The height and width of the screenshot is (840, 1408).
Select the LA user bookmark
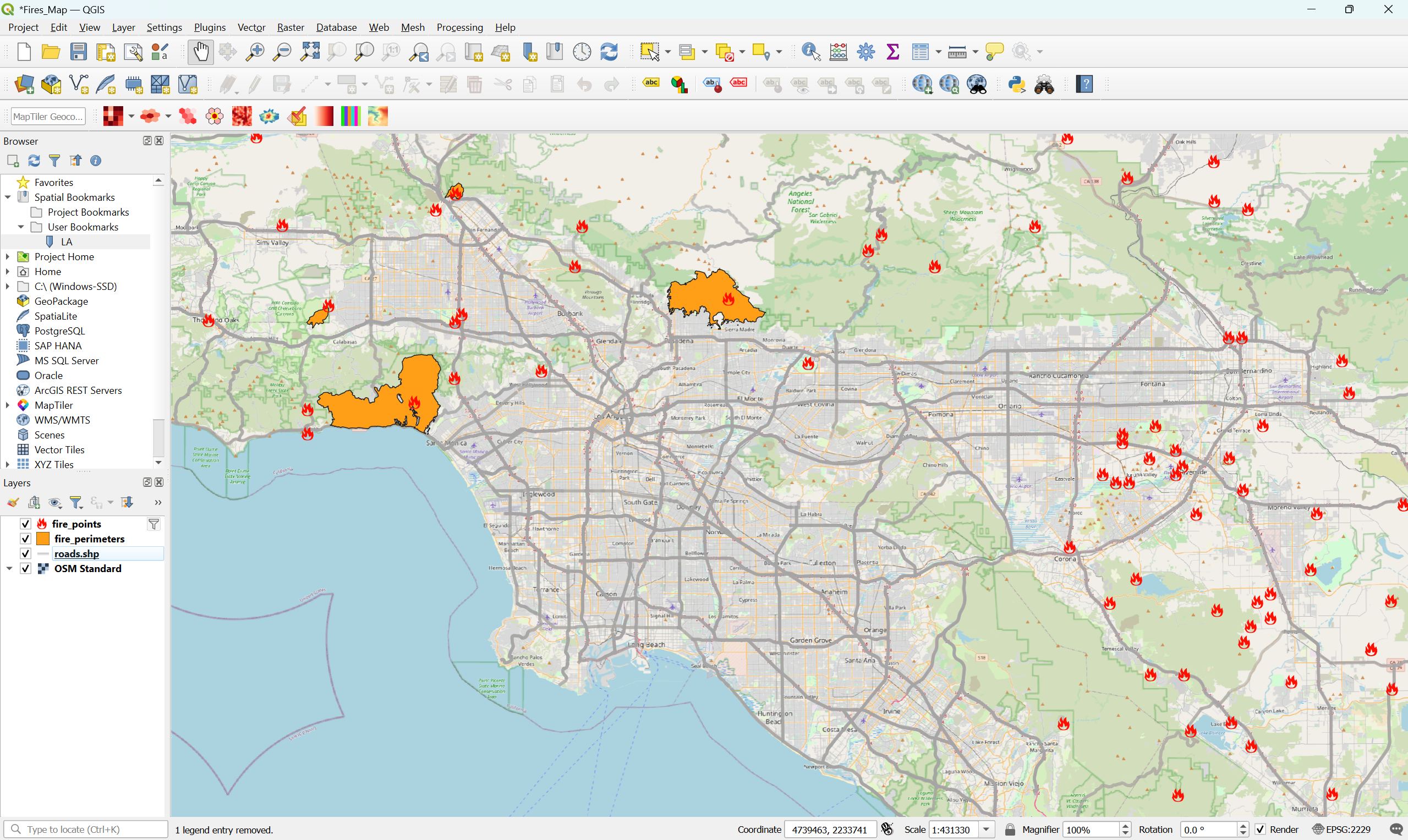(66, 241)
